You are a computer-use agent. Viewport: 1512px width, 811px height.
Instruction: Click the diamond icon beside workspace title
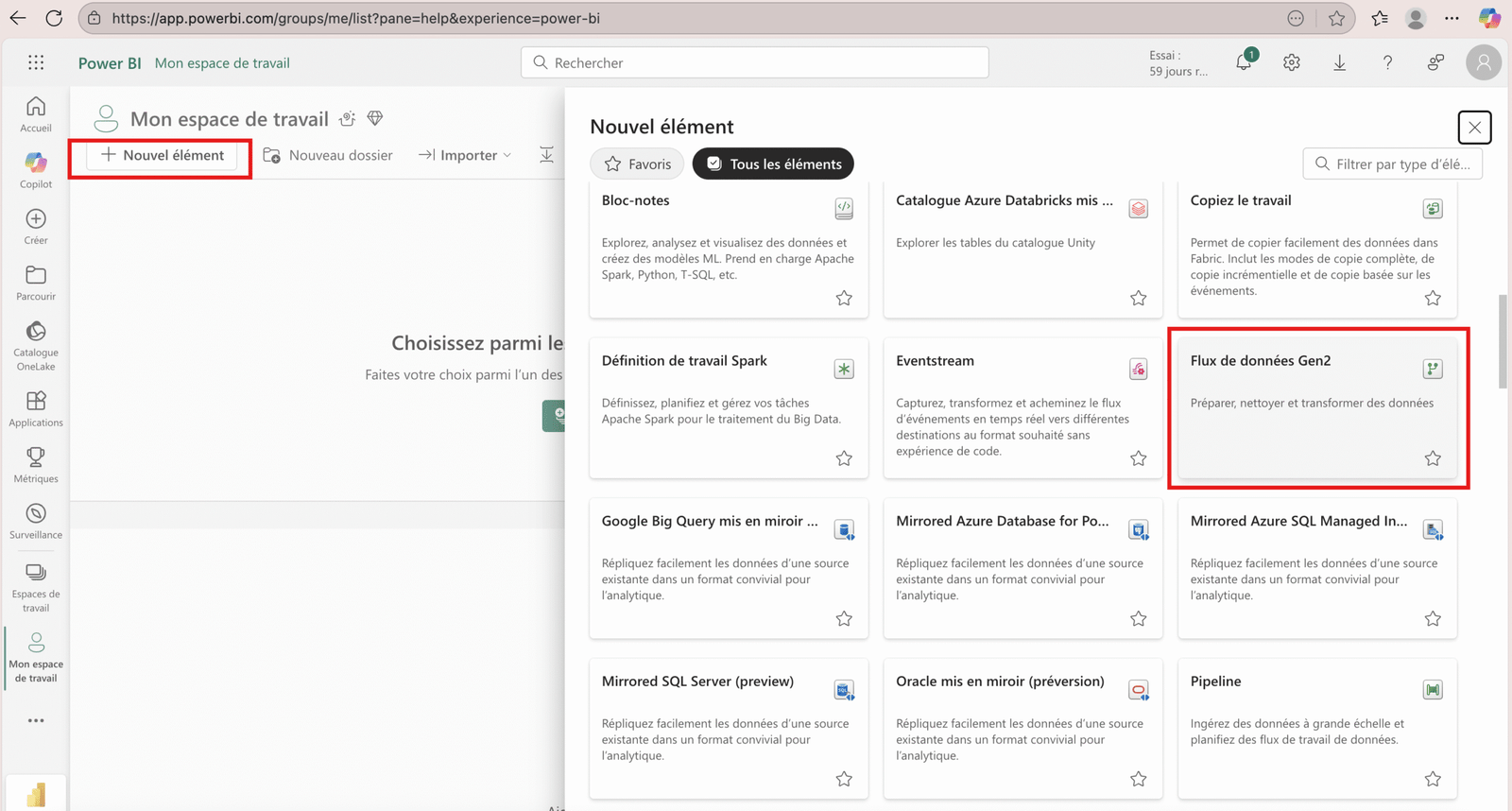[x=375, y=118]
